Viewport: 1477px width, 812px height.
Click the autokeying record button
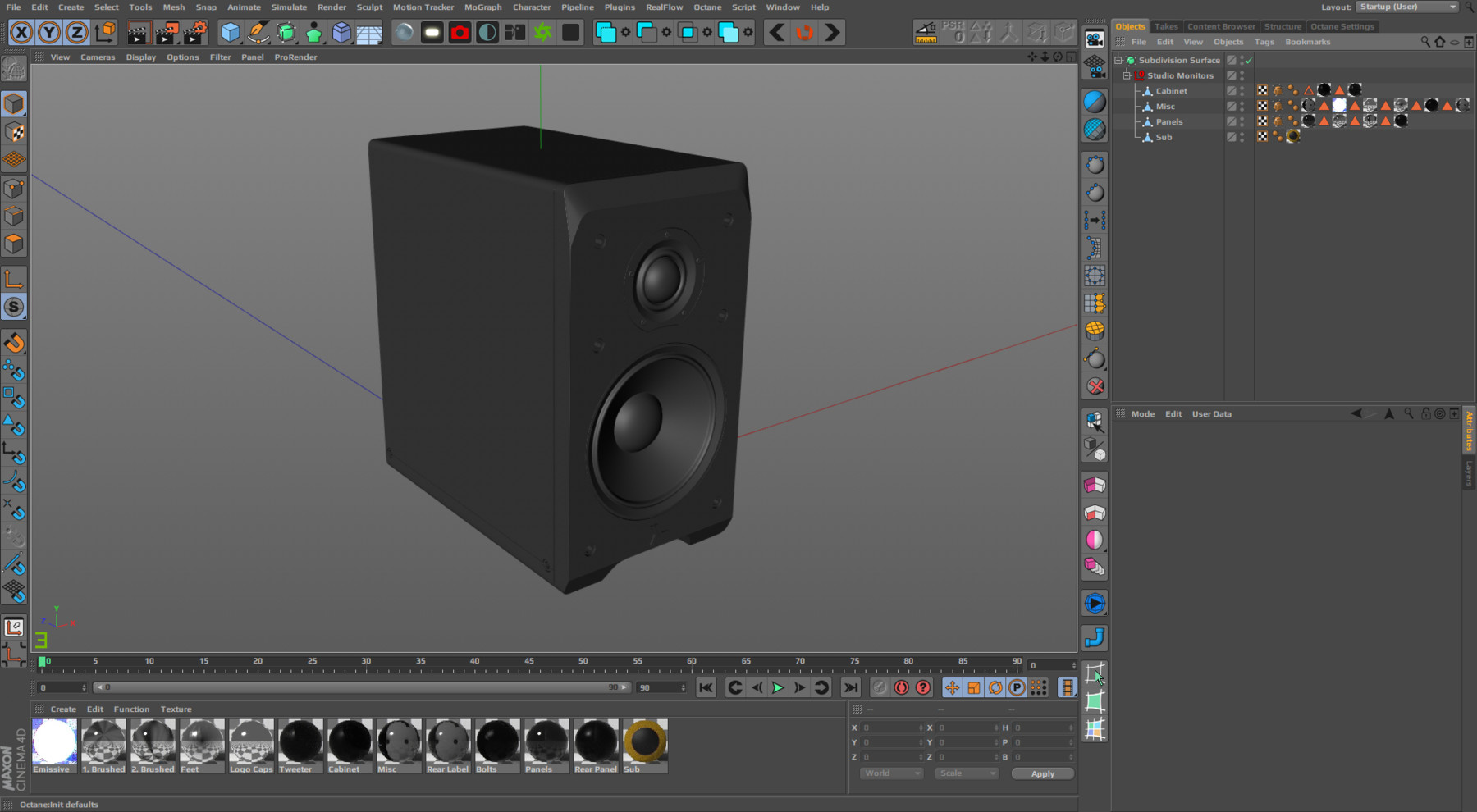point(902,688)
